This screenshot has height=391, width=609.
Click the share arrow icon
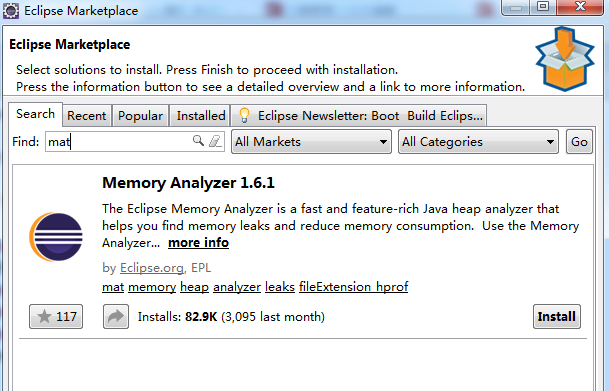click(x=116, y=316)
